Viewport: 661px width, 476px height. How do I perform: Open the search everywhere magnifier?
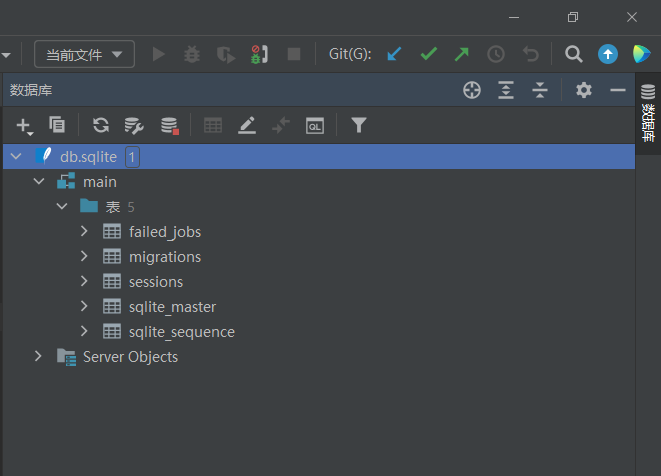tap(573, 54)
